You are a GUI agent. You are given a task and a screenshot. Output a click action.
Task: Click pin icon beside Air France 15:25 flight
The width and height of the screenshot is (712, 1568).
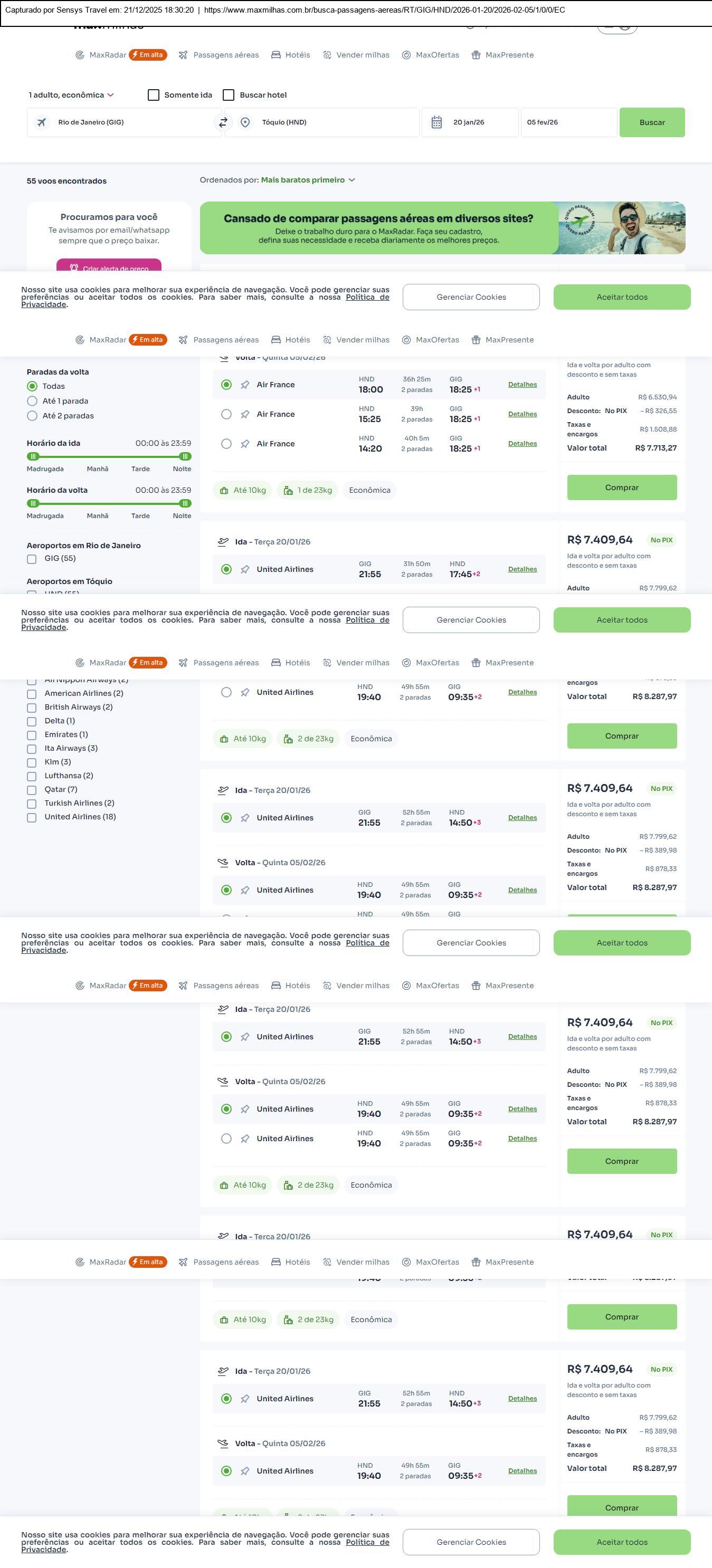tap(245, 415)
